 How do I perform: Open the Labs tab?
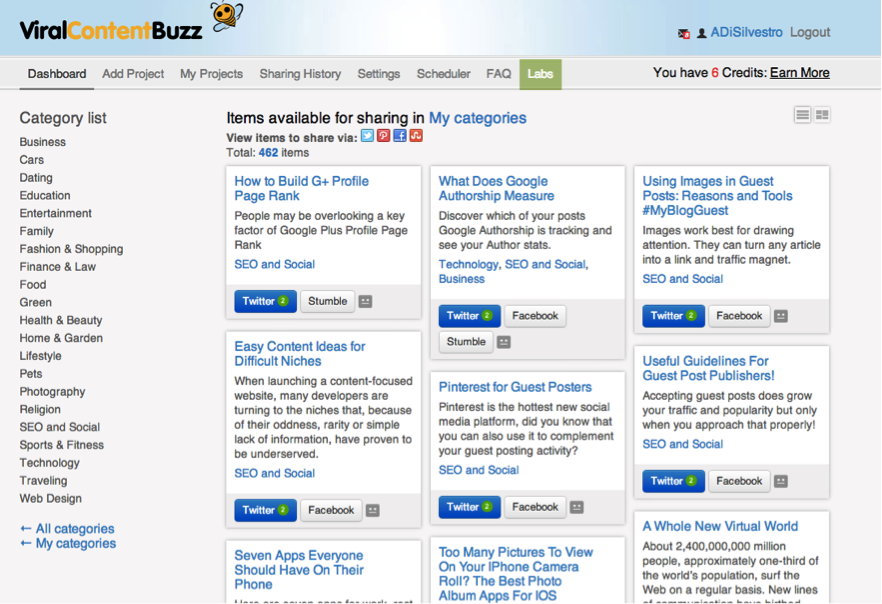(540, 74)
